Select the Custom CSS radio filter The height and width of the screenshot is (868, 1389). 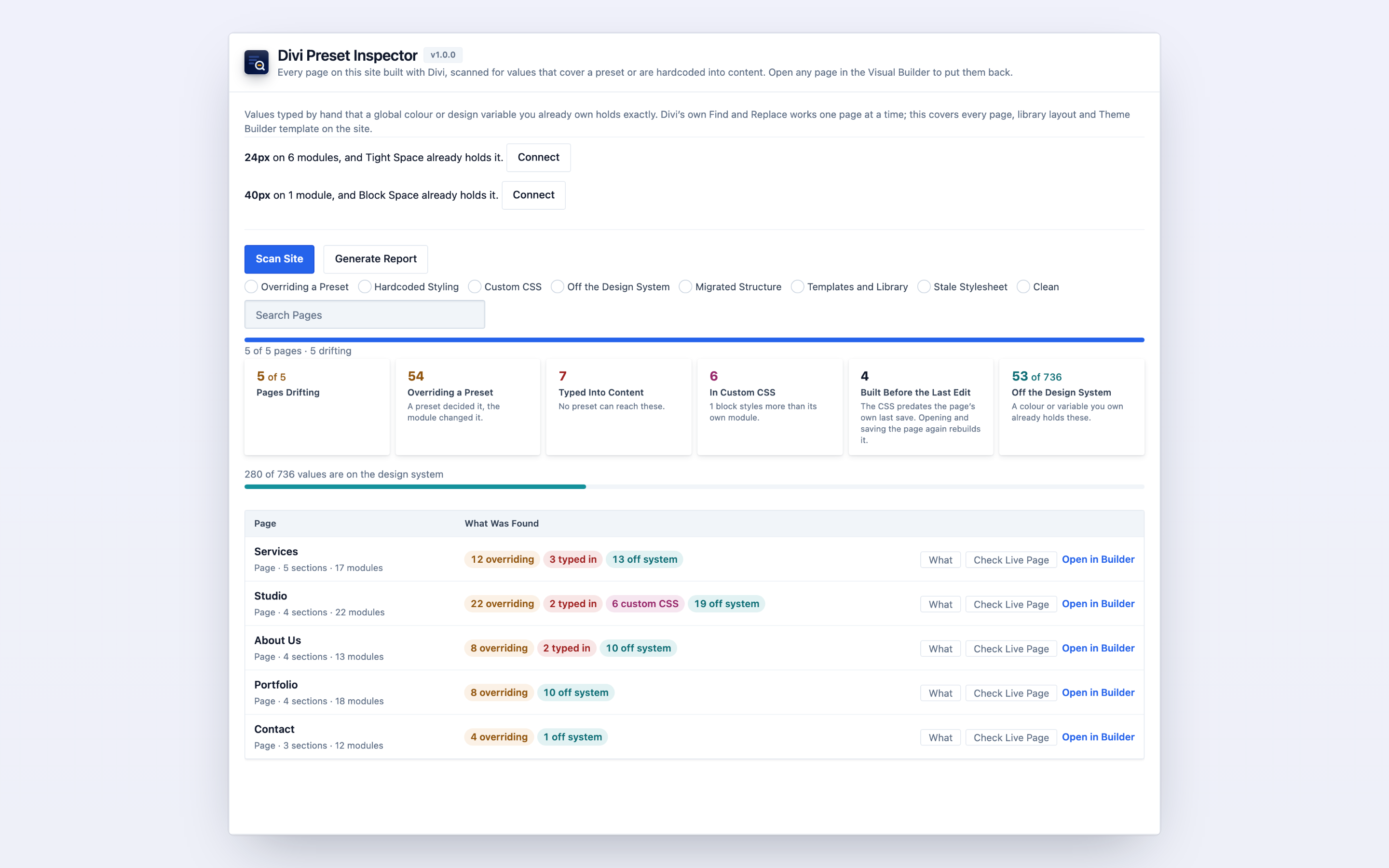475,286
